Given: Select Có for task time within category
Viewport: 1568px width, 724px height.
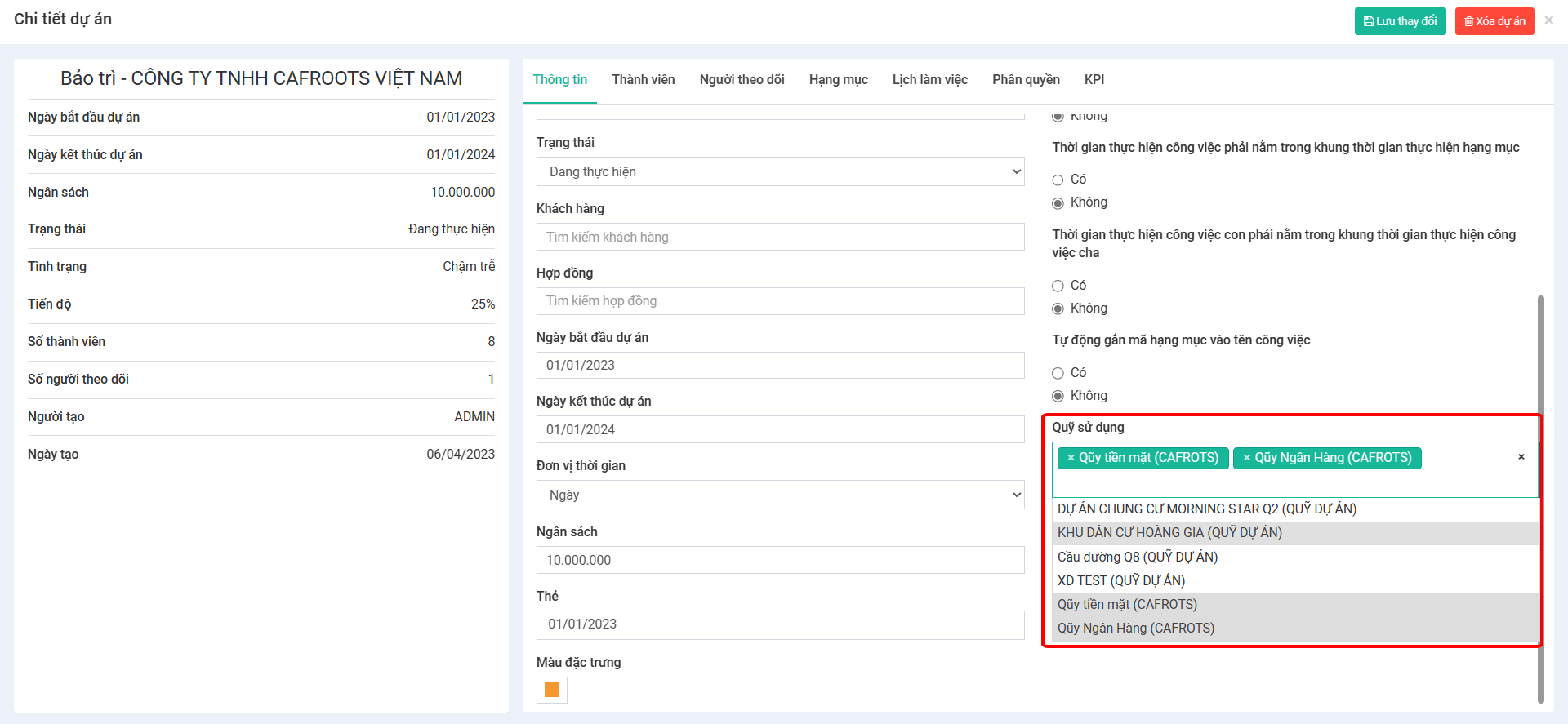Looking at the screenshot, I should [1058, 180].
